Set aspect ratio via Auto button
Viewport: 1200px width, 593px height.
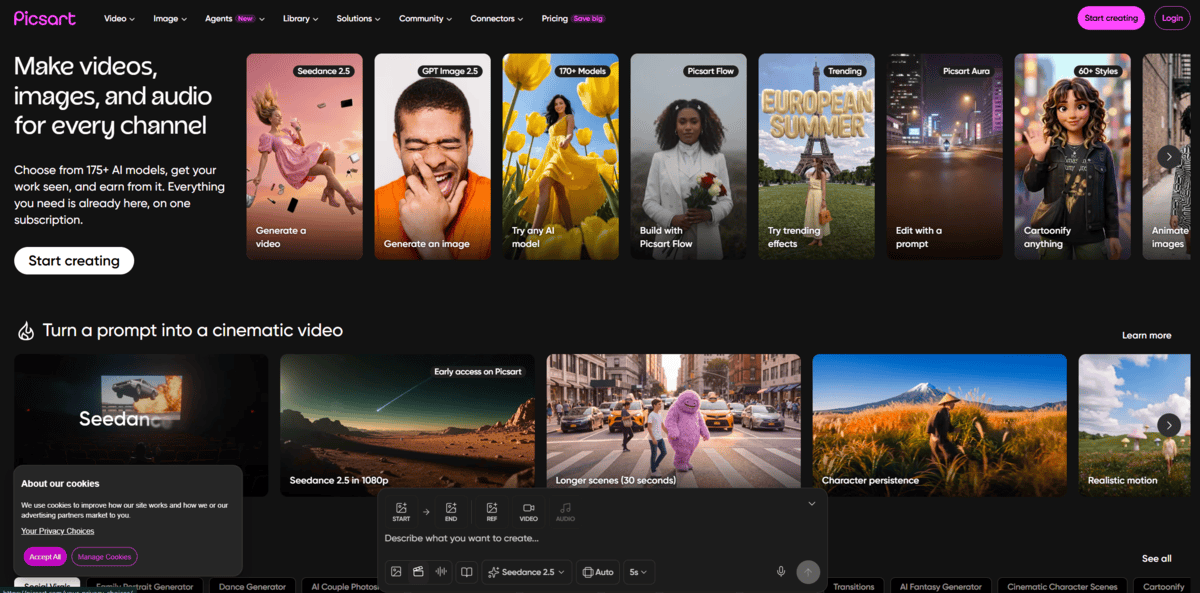point(598,572)
